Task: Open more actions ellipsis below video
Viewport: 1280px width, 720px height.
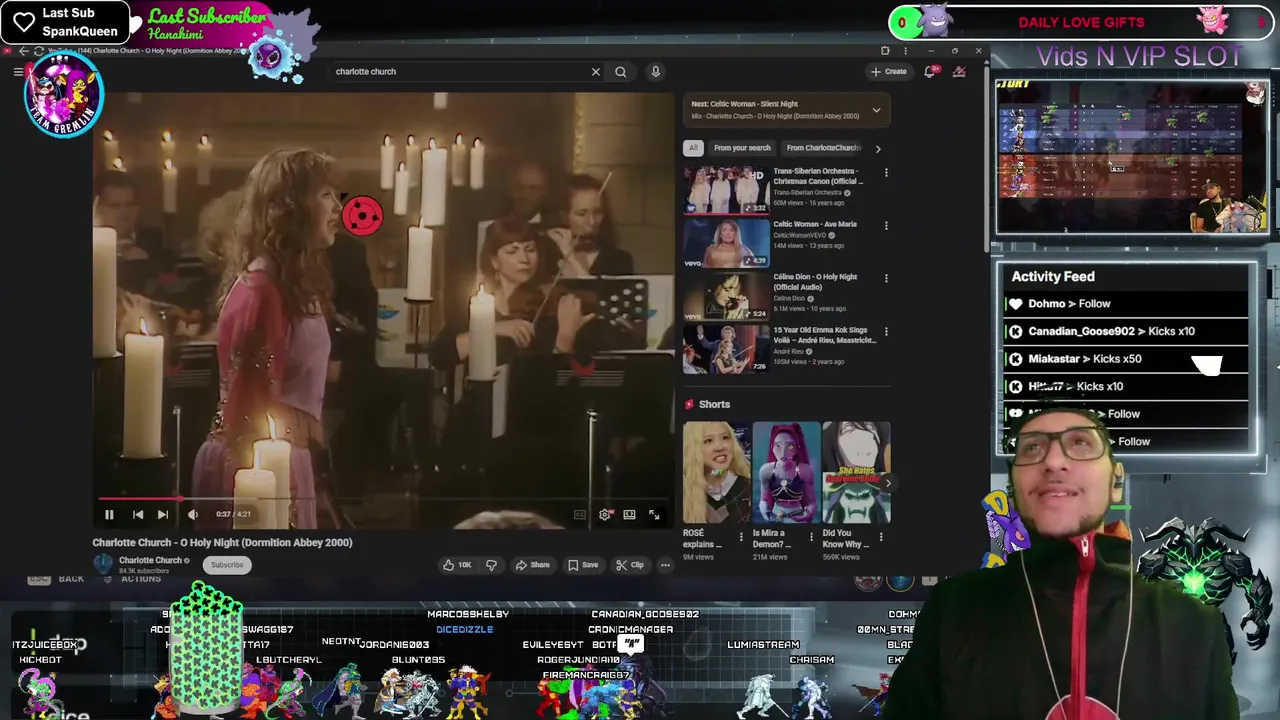Action: click(x=665, y=565)
